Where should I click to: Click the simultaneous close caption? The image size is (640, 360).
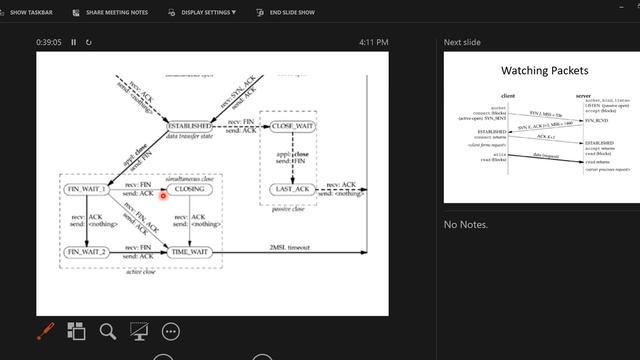[x=189, y=179]
